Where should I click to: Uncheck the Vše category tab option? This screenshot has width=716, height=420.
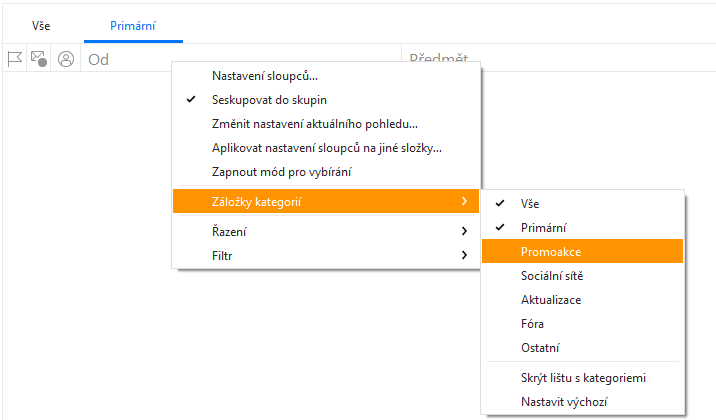(530, 203)
